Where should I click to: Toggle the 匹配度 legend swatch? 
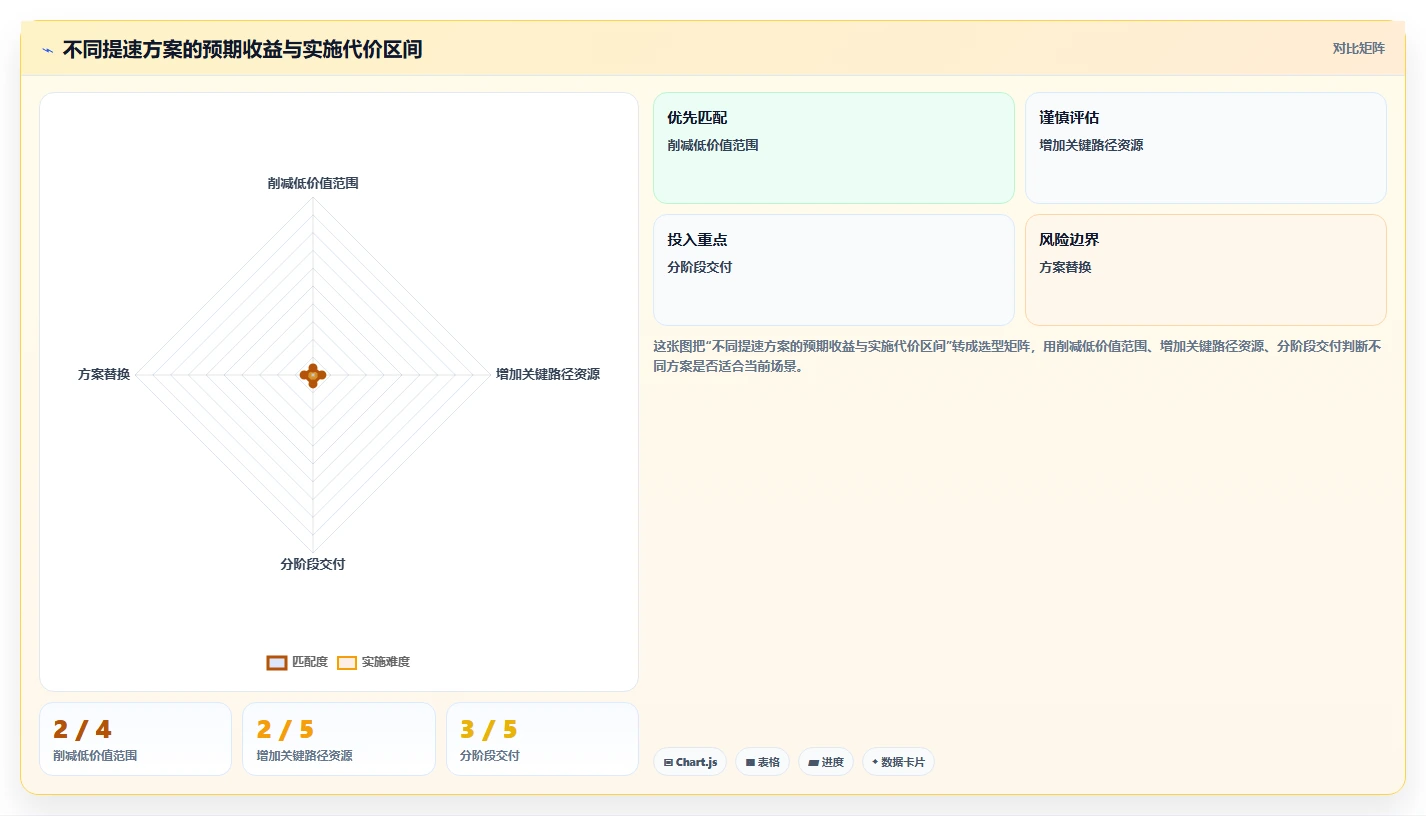[277, 662]
